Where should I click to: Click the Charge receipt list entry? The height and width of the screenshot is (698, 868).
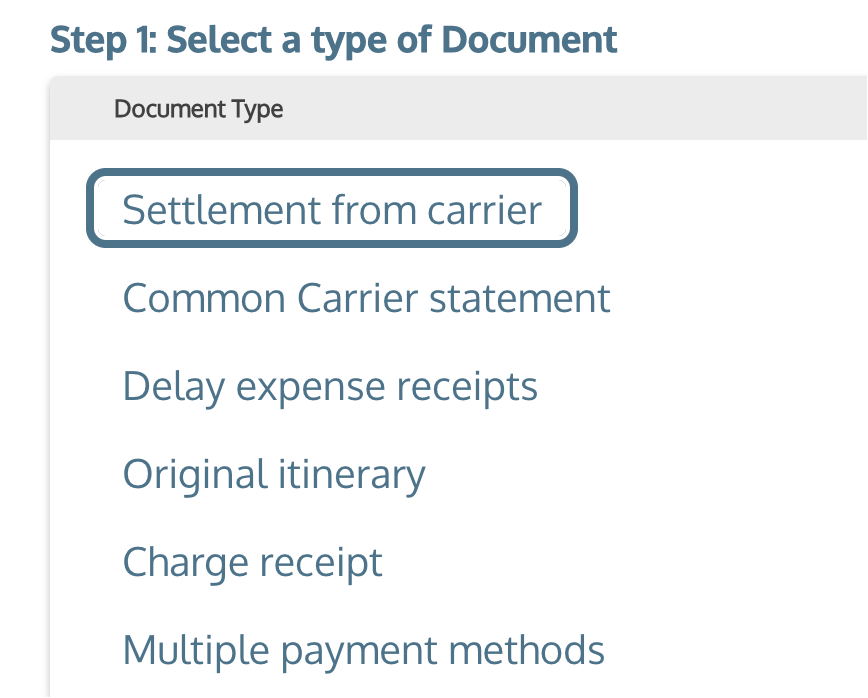pos(252,562)
